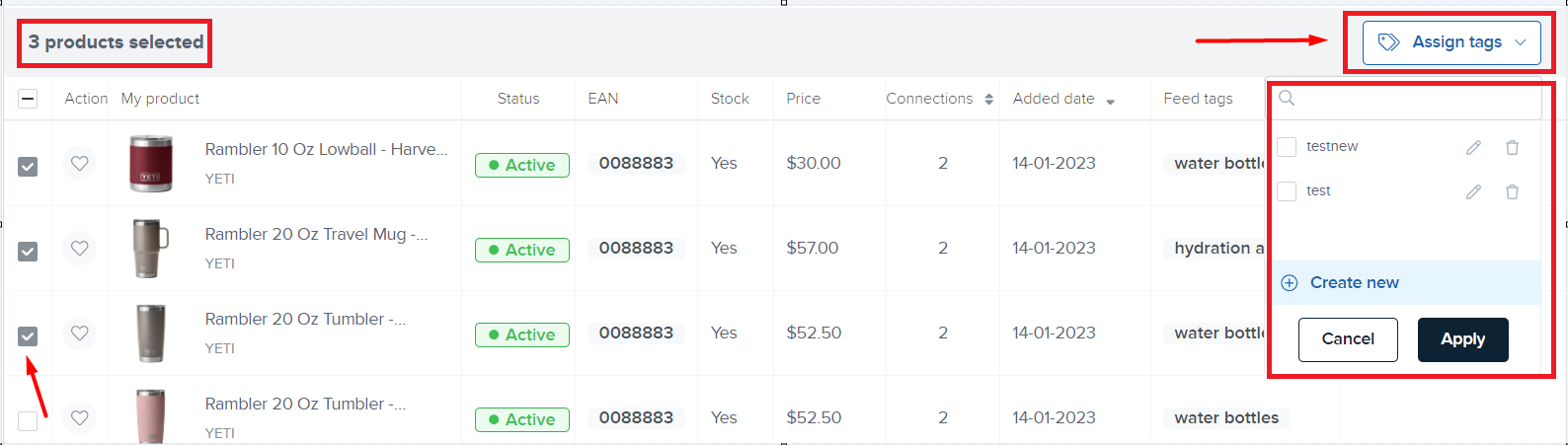Uncheck the Rambler 10 Oz Lowball row
1568x445 pixels.
click(x=28, y=167)
